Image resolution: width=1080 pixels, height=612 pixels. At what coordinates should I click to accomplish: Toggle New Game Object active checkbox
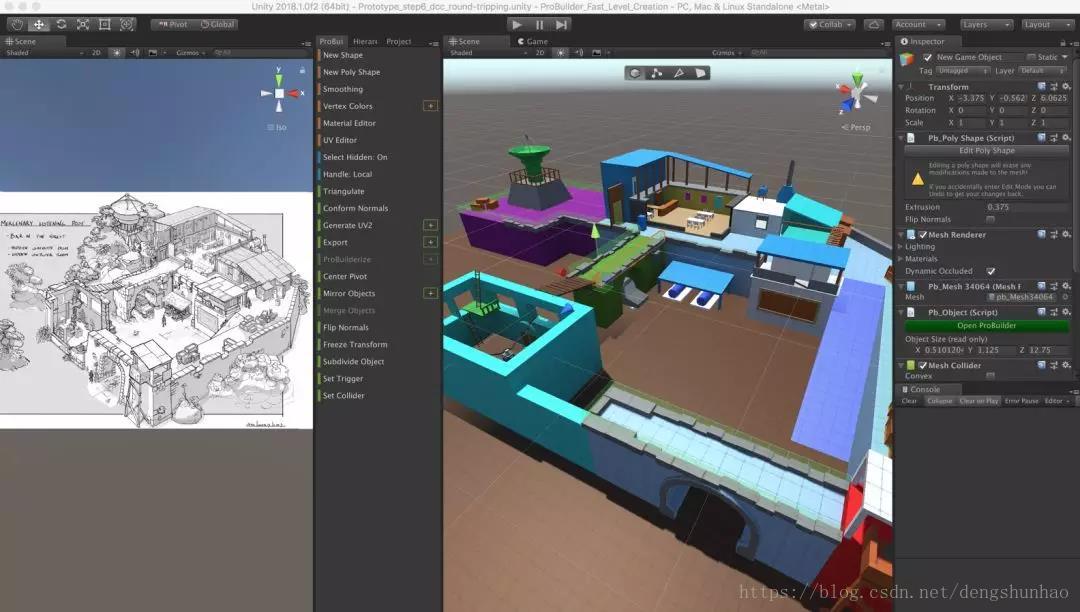[x=927, y=57]
